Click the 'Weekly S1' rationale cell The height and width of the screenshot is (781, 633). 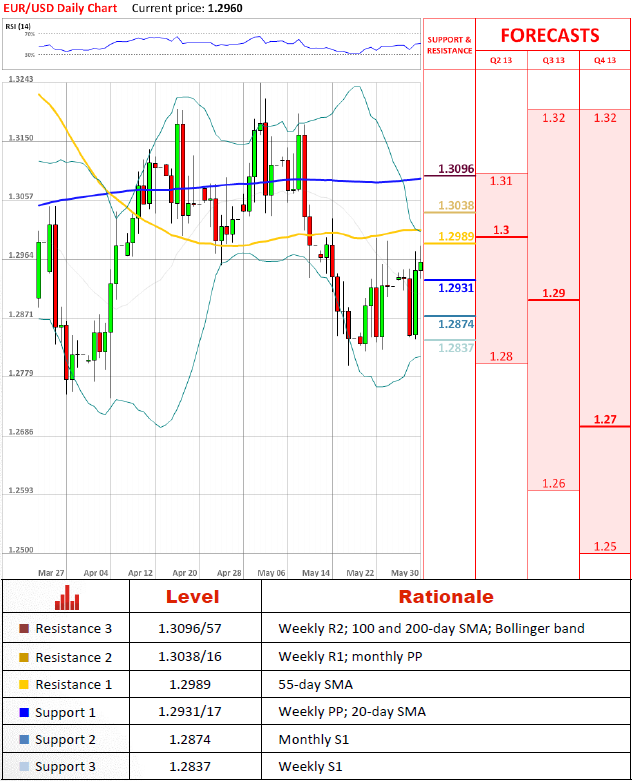tap(310, 766)
